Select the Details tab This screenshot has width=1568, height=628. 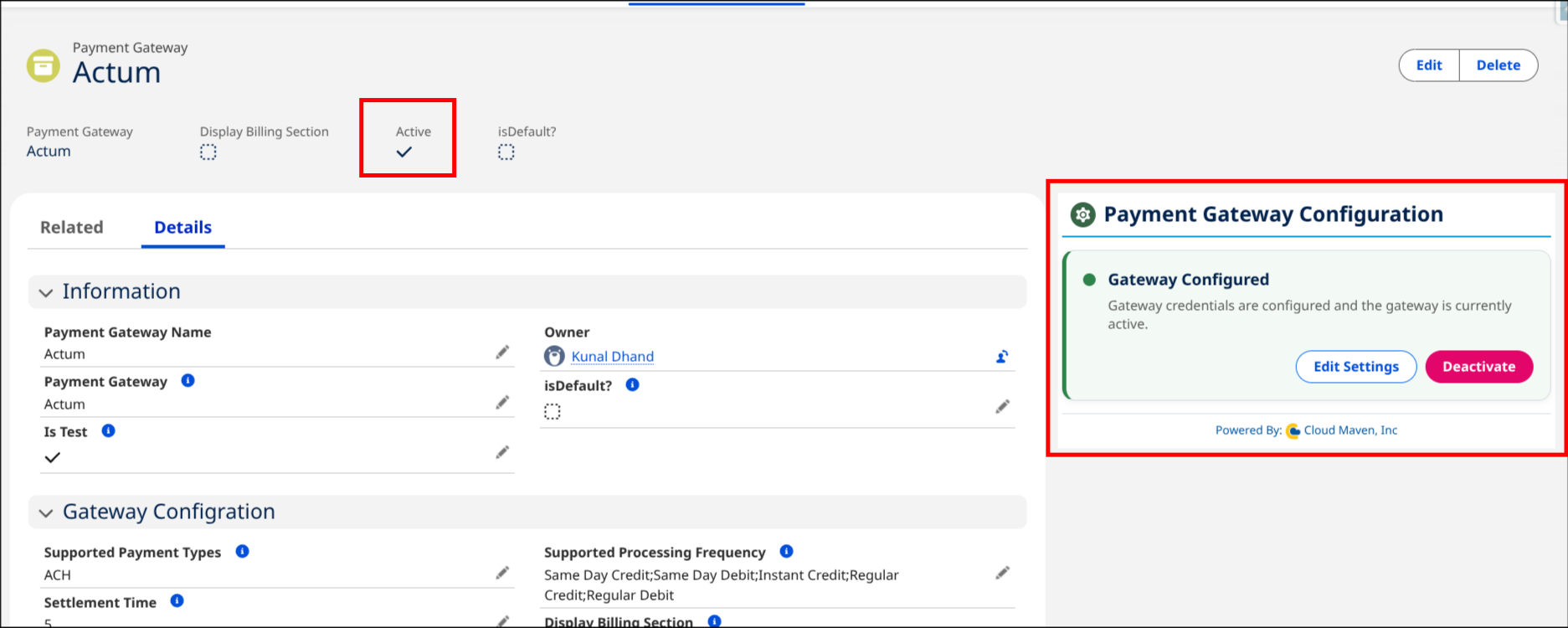[x=183, y=227]
